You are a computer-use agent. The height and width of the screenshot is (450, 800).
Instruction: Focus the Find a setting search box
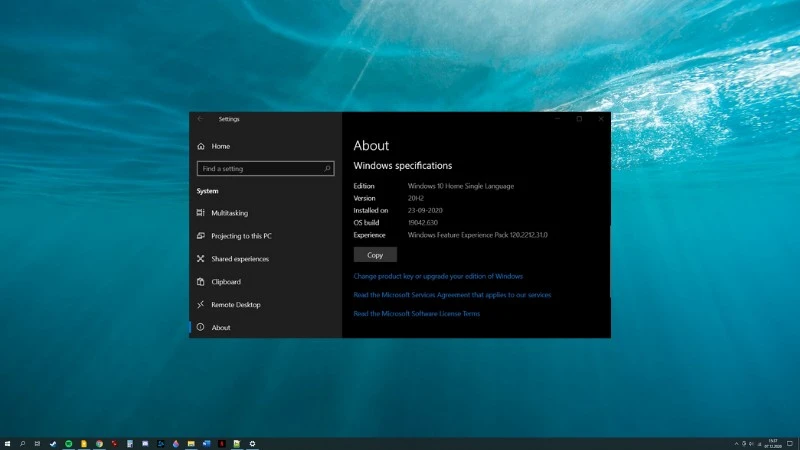pyautogui.click(x=265, y=168)
